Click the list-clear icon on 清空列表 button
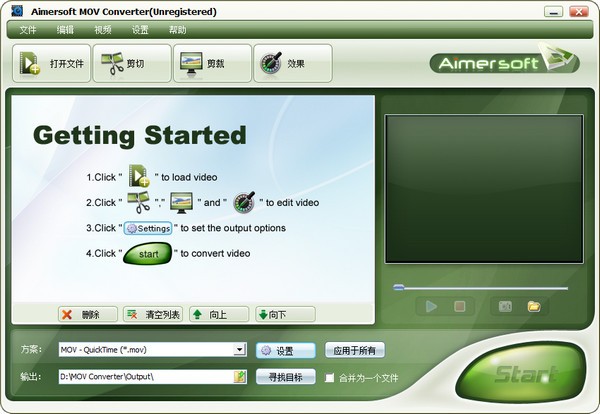This screenshot has width=600, height=414. coord(132,315)
